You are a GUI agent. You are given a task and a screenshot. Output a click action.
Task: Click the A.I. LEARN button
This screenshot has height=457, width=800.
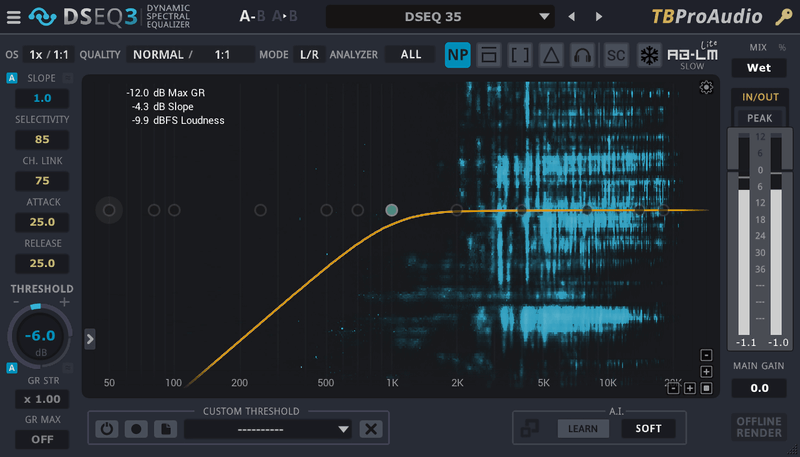(583, 428)
